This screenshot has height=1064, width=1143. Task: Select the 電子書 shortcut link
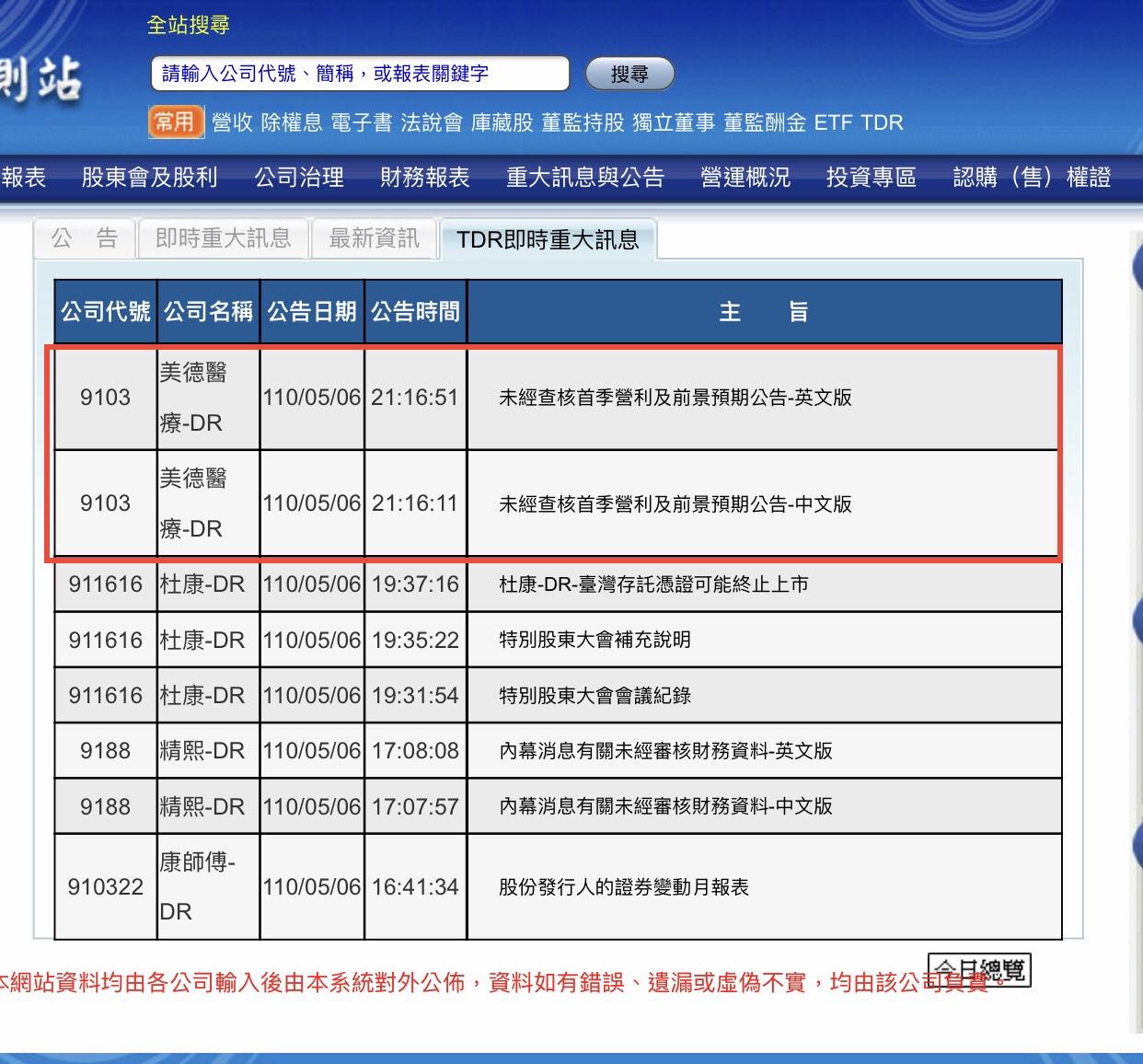coord(362,122)
